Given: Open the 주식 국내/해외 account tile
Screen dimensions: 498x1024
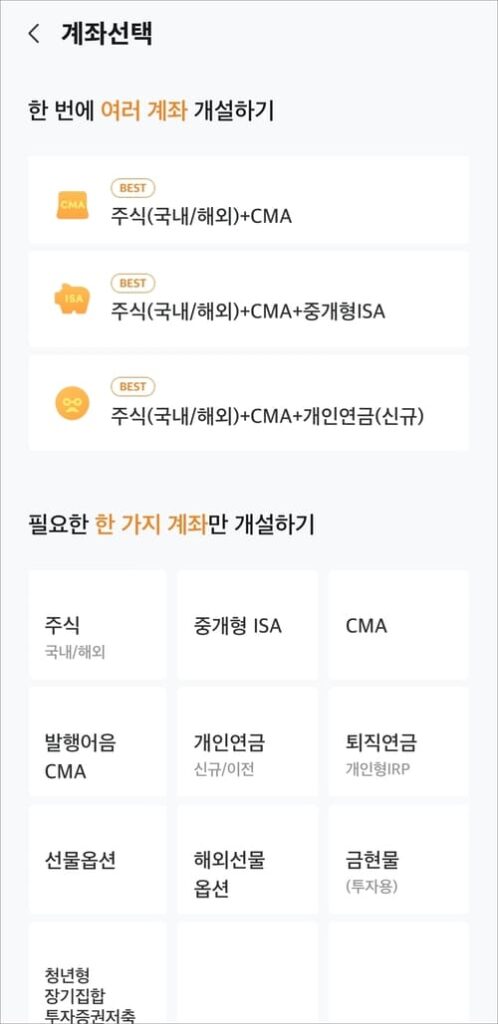Looking at the screenshot, I should 97,625.
